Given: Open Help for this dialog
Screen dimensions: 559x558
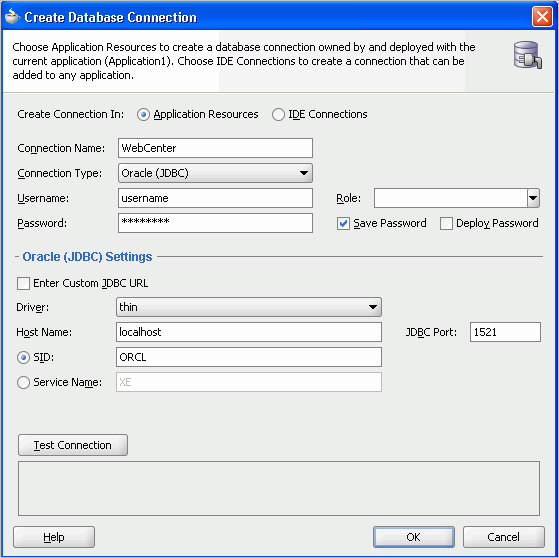Looking at the screenshot, I should coord(54,537).
